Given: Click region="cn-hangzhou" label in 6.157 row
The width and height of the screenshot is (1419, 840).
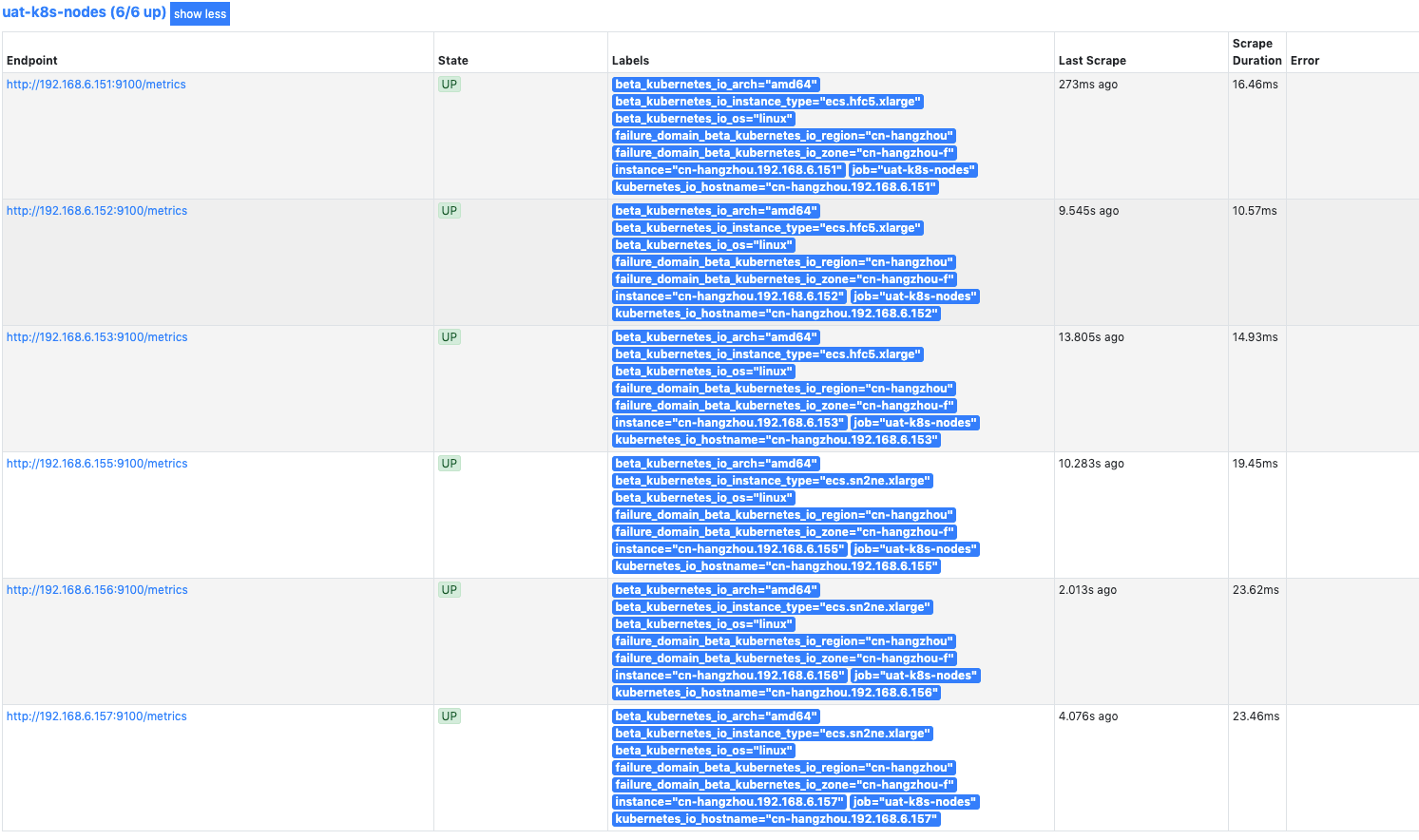Looking at the screenshot, I should point(784,768).
